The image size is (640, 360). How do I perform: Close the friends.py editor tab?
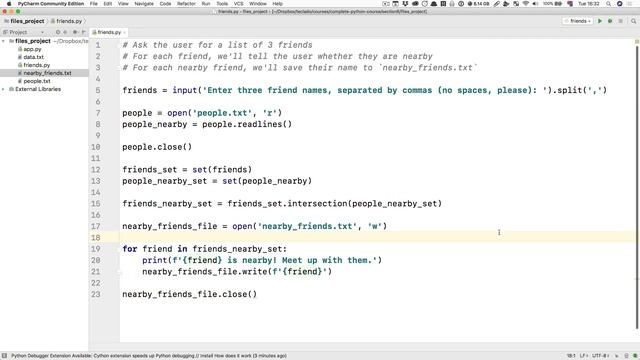pyautogui.click(x=124, y=32)
